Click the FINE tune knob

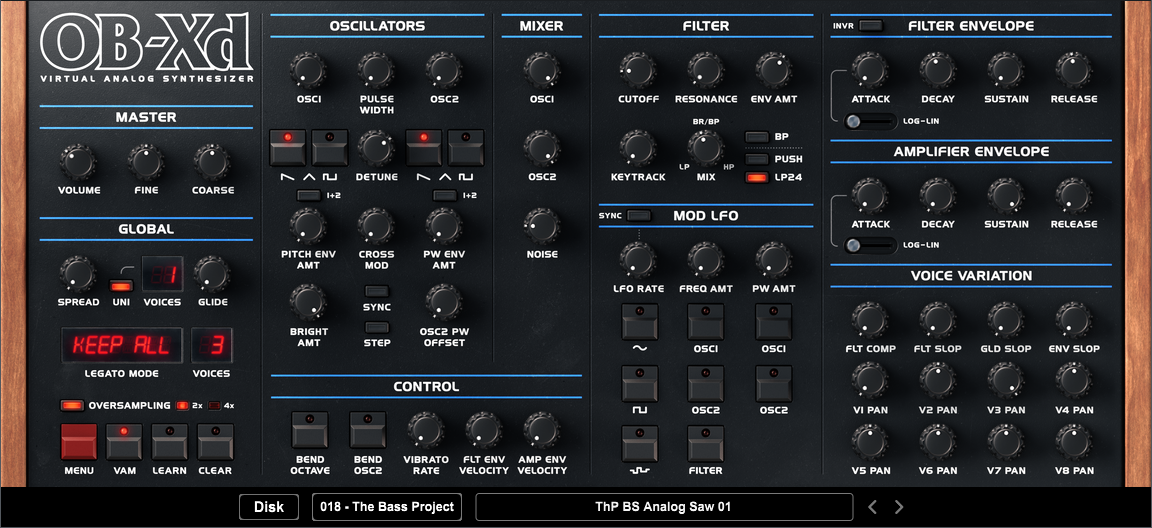coord(145,162)
